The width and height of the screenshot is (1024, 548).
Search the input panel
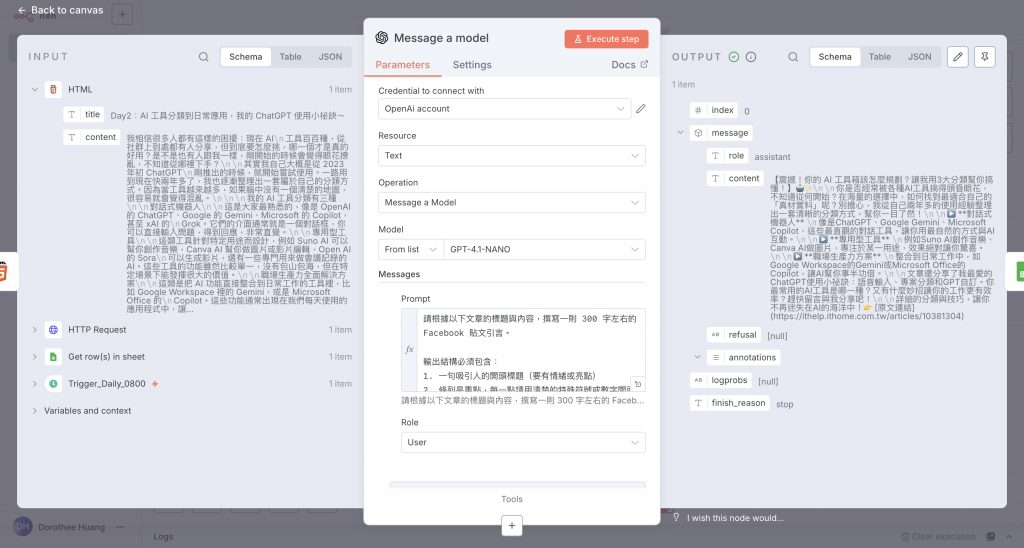coord(204,57)
